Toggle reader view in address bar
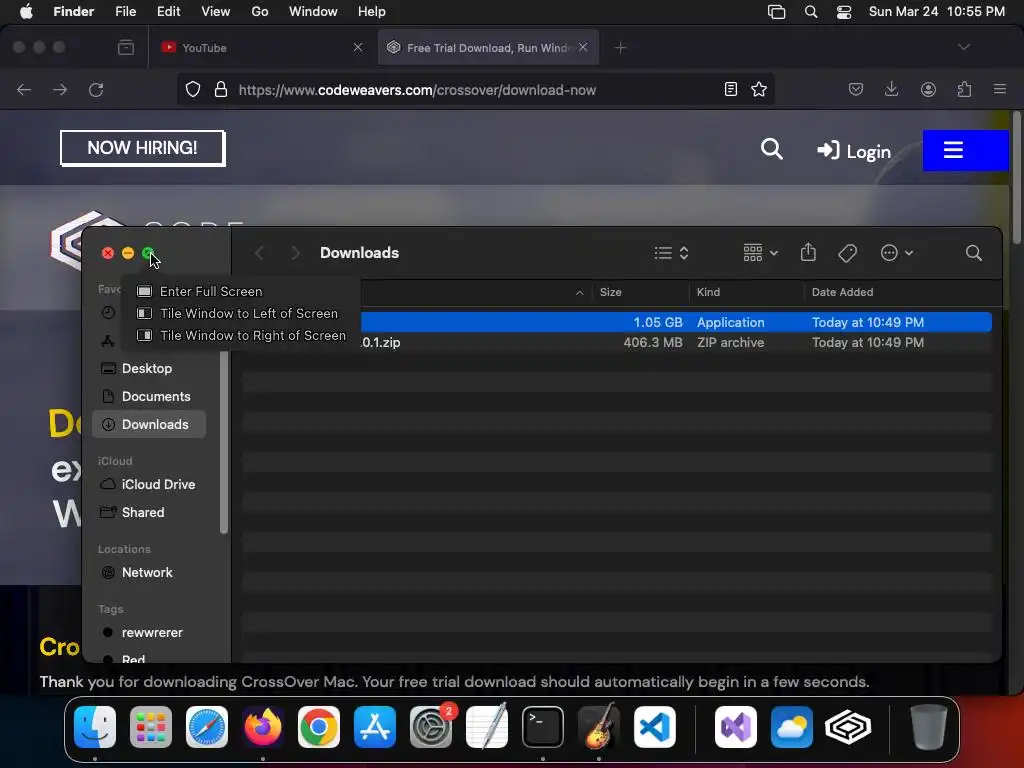 [x=731, y=89]
